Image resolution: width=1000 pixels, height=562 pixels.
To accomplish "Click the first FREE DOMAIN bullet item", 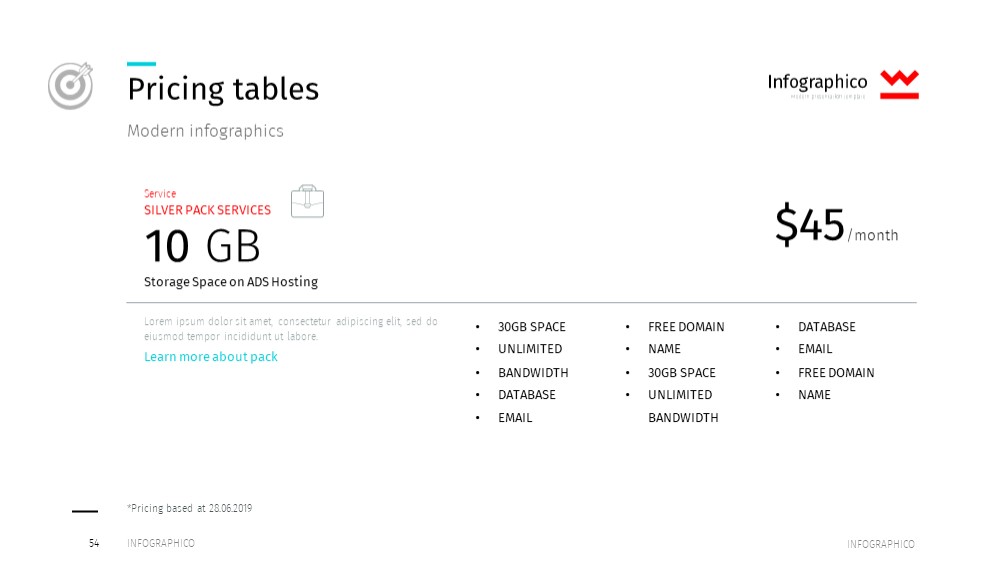I will click(x=686, y=327).
